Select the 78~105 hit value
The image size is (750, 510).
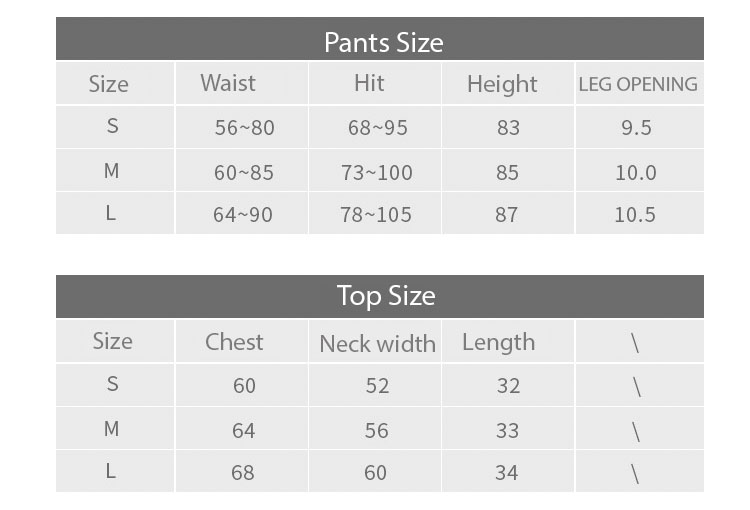[x=375, y=213]
